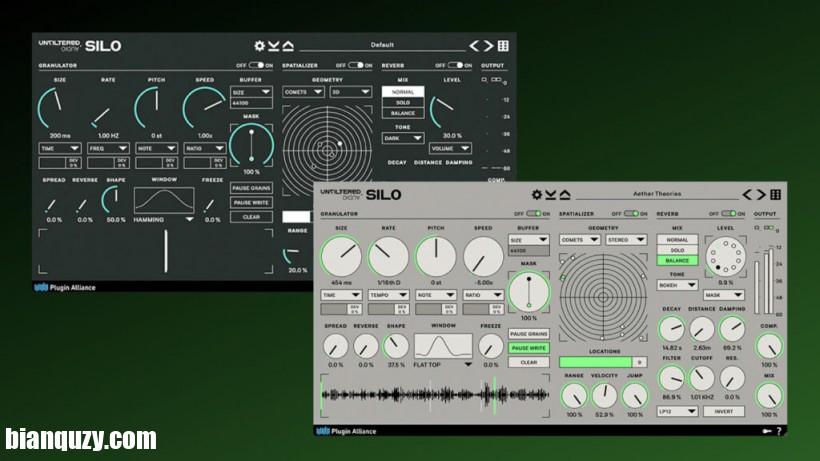This screenshot has width=820, height=461.
Task: Open STEREO geometry dropdown in light window
Action: (x=626, y=240)
